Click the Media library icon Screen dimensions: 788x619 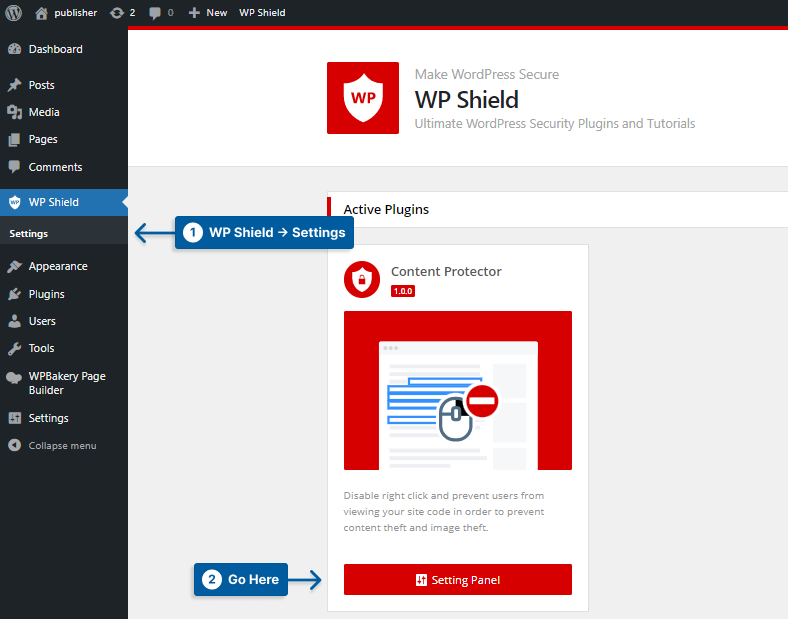(15, 112)
